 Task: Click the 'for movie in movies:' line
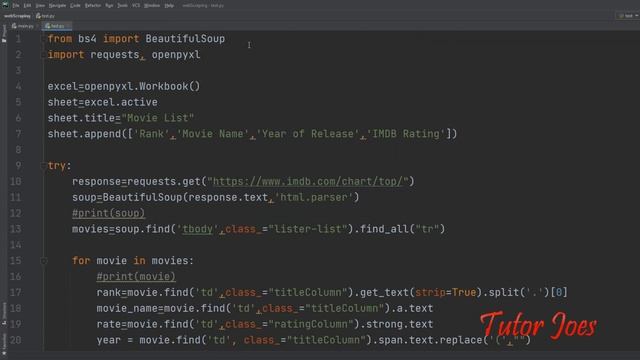pyautogui.click(x=133, y=261)
